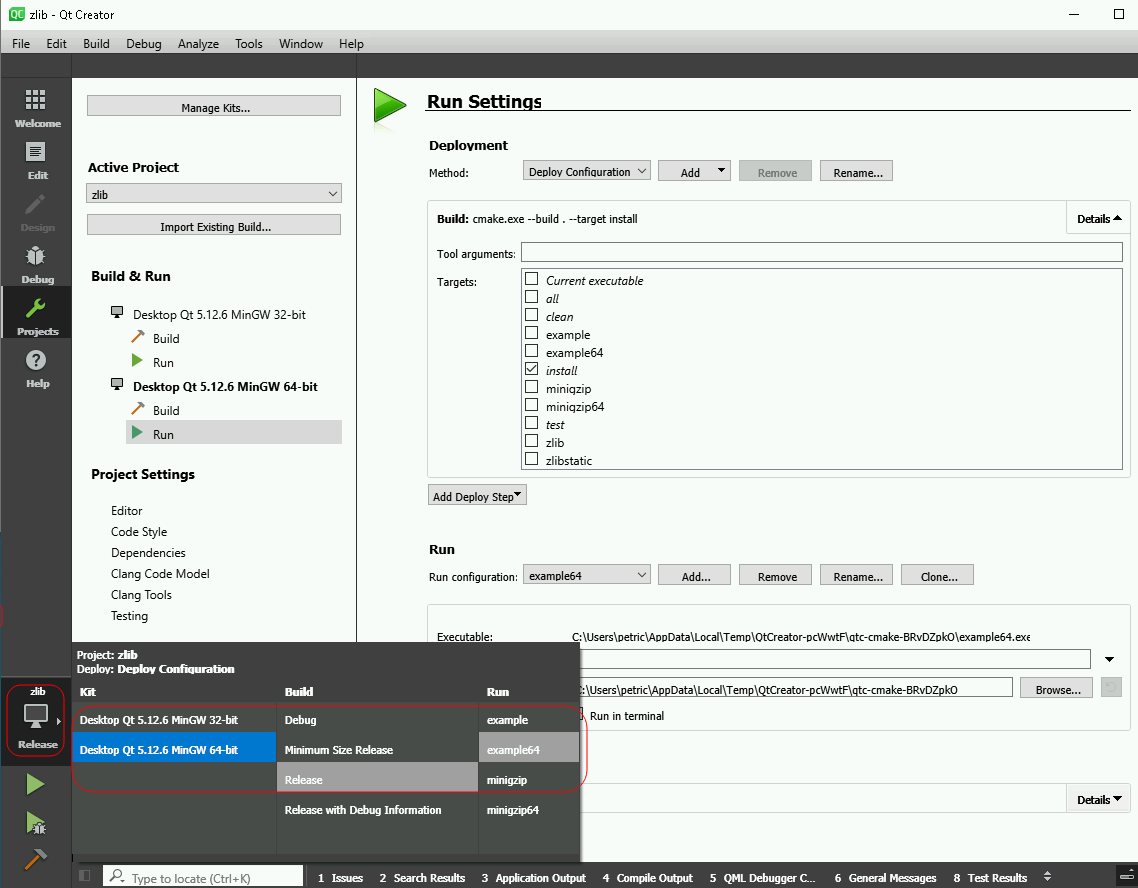Viewport: 1138px width, 888px height.
Task: Check the example64 target
Action: click(x=531, y=351)
